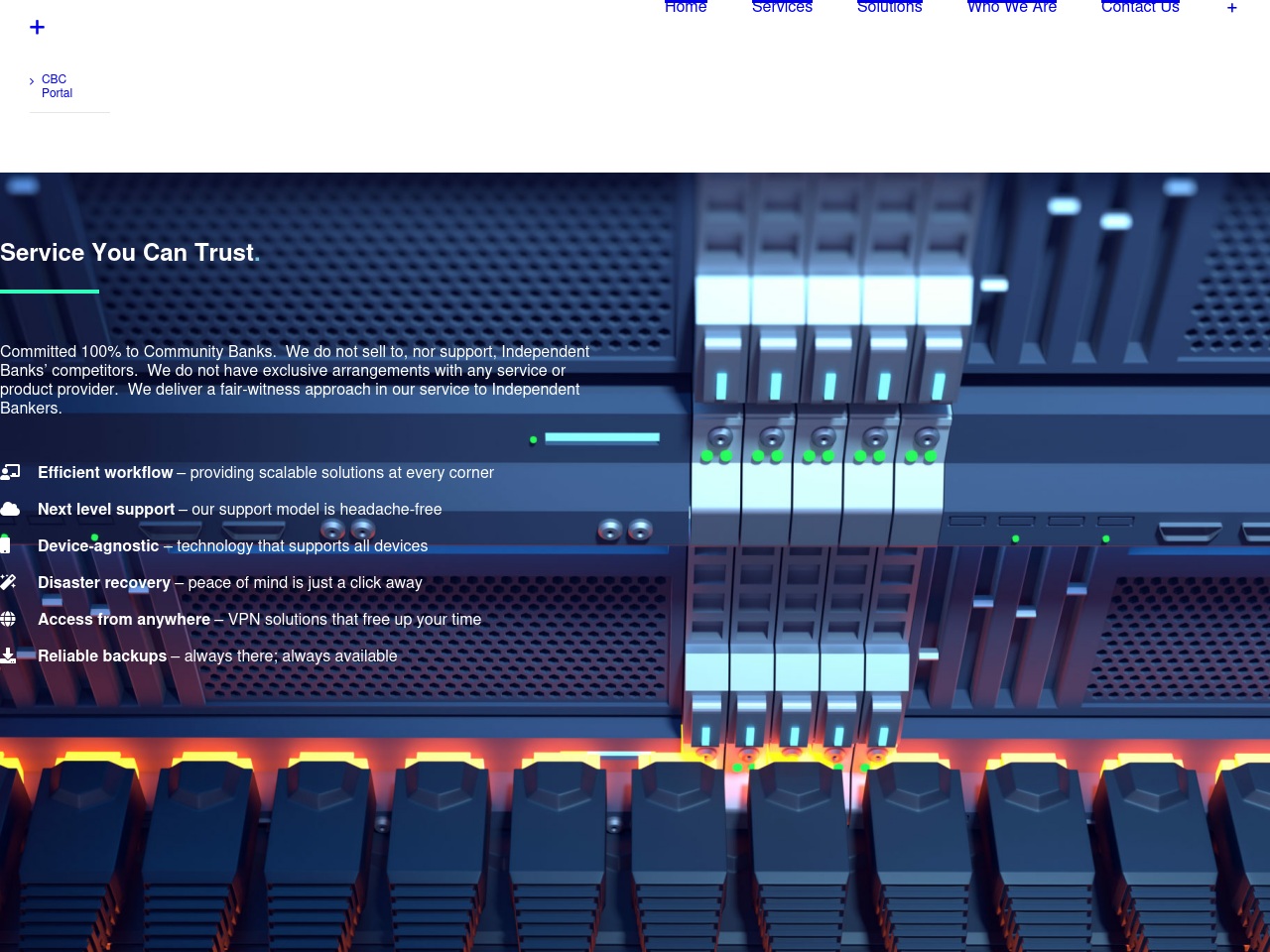Image resolution: width=1270 pixels, height=952 pixels.
Task: Click the cloud icon for Next level support
Action: [10, 509]
